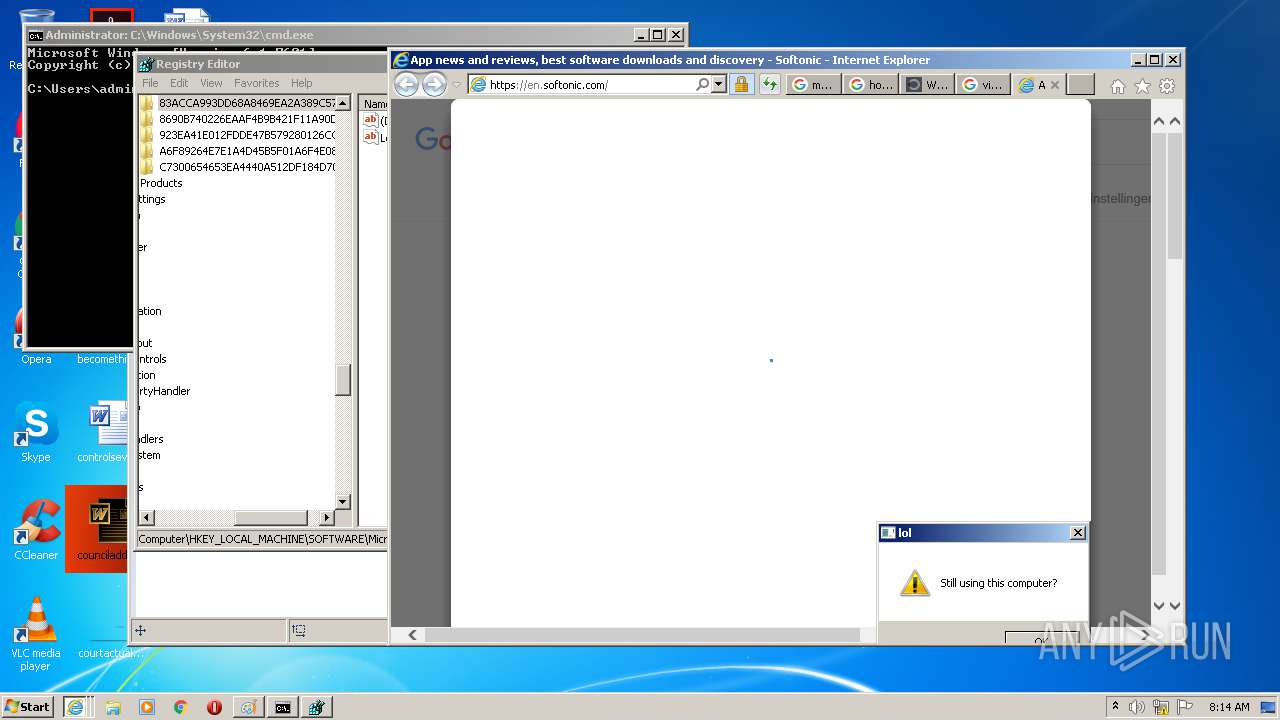Open the address bar autocomplete dropdown arrow
Image resolution: width=1280 pixels, height=720 pixels.
click(x=718, y=85)
